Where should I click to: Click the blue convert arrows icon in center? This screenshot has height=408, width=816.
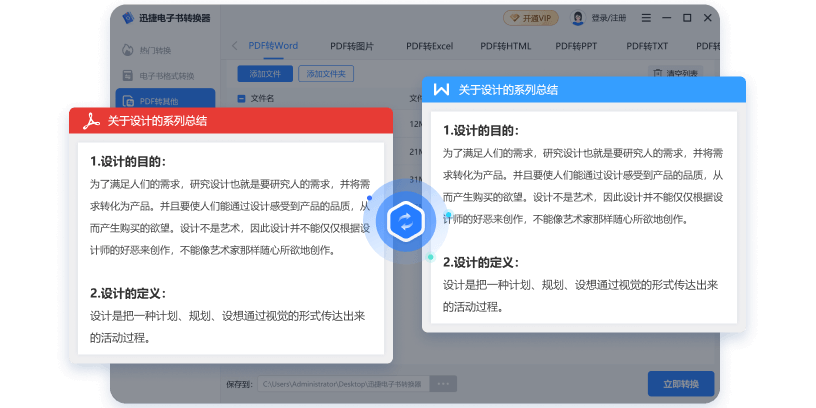click(x=406, y=221)
